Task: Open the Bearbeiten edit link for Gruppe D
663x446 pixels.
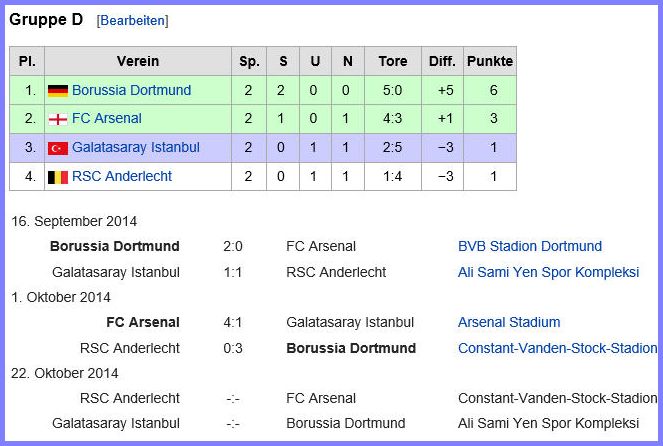Action: tap(133, 20)
